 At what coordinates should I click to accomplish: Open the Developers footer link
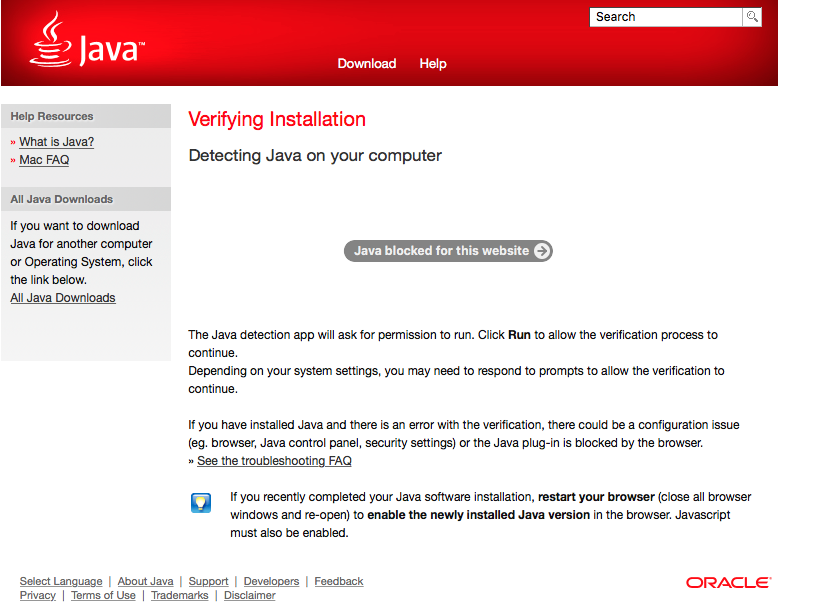[271, 581]
